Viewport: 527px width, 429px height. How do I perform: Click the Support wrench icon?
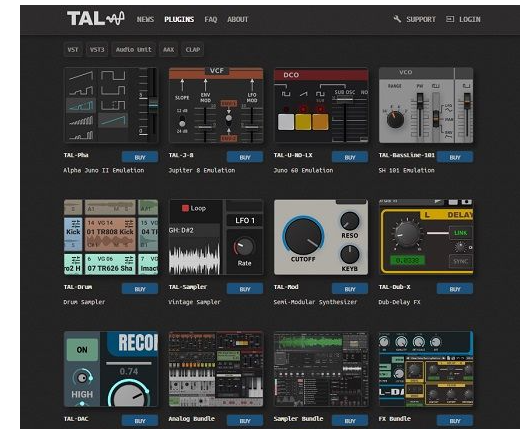click(397, 19)
